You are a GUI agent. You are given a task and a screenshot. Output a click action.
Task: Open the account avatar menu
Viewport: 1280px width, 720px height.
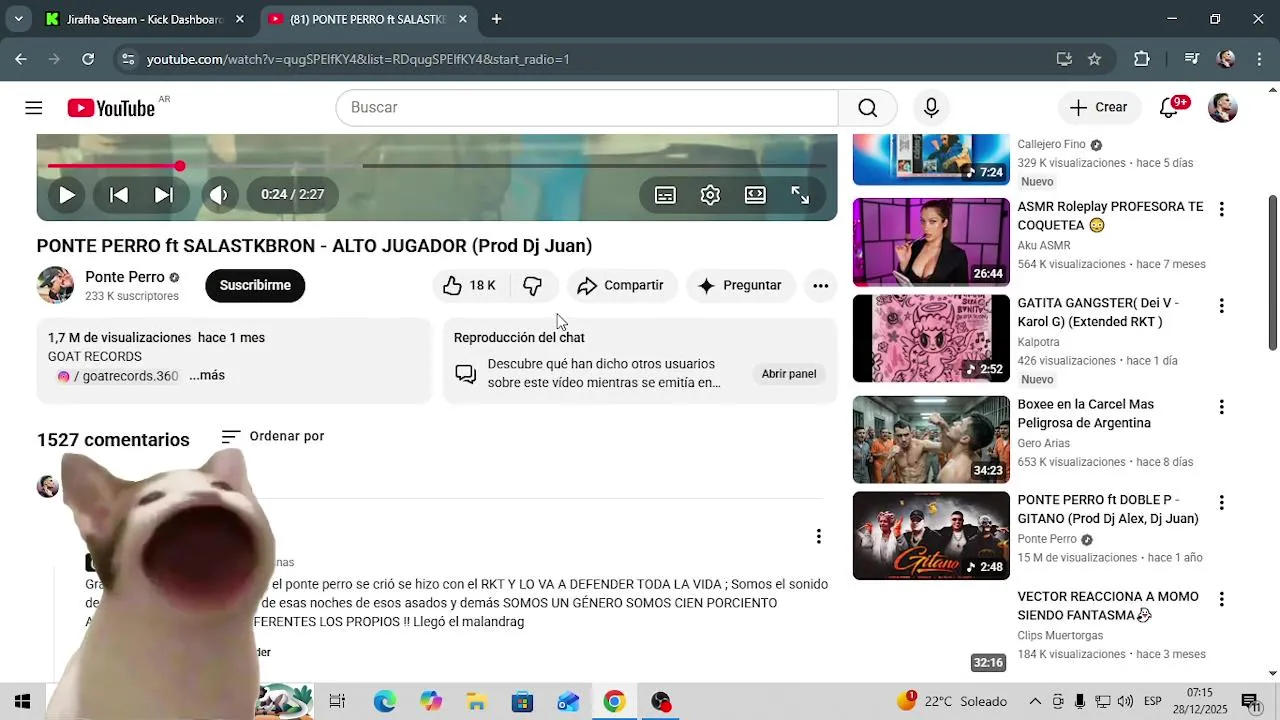tap(1223, 108)
